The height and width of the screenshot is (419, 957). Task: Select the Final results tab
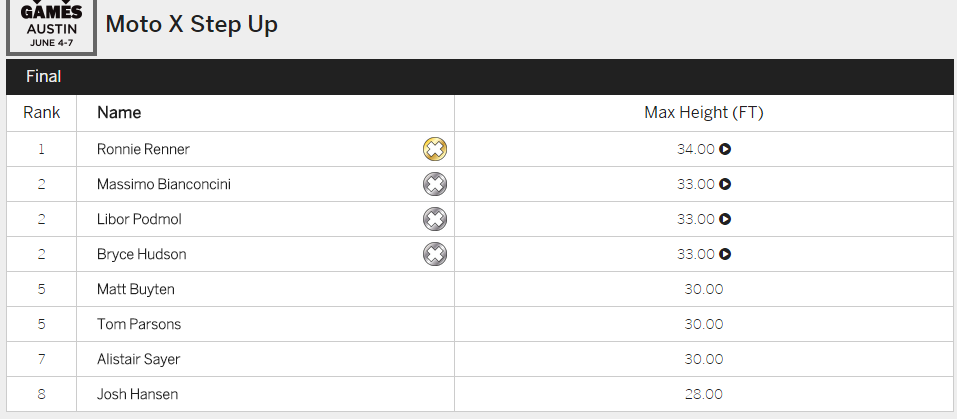point(44,76)
